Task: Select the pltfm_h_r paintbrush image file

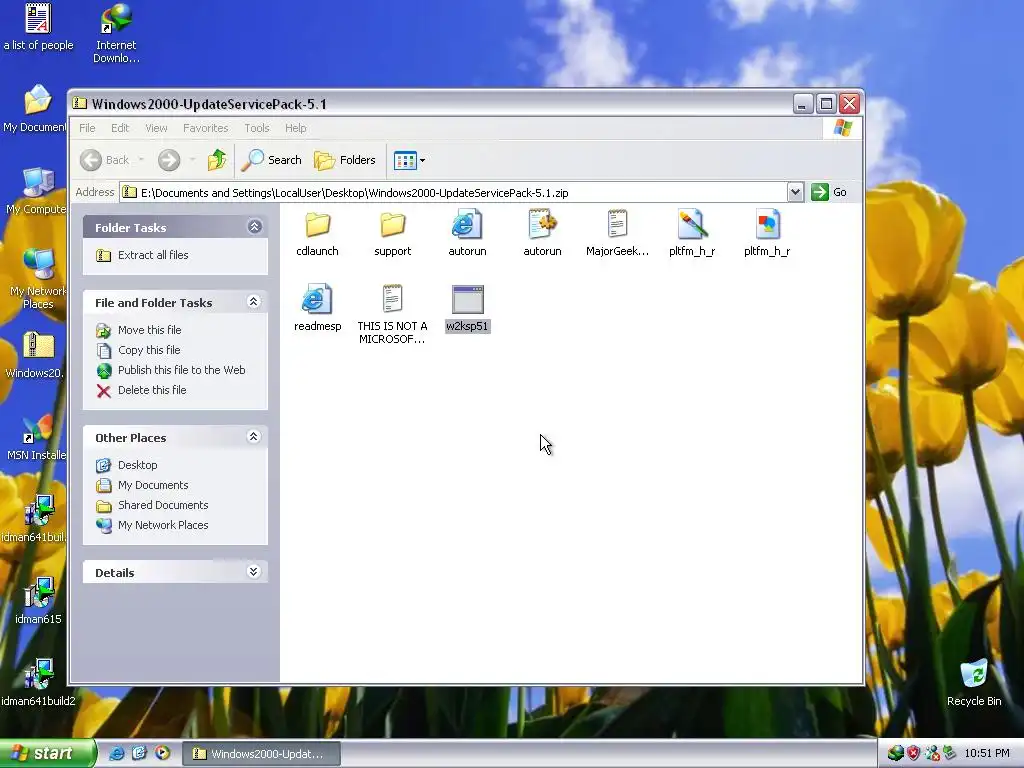Action: (x=692, y=234)
